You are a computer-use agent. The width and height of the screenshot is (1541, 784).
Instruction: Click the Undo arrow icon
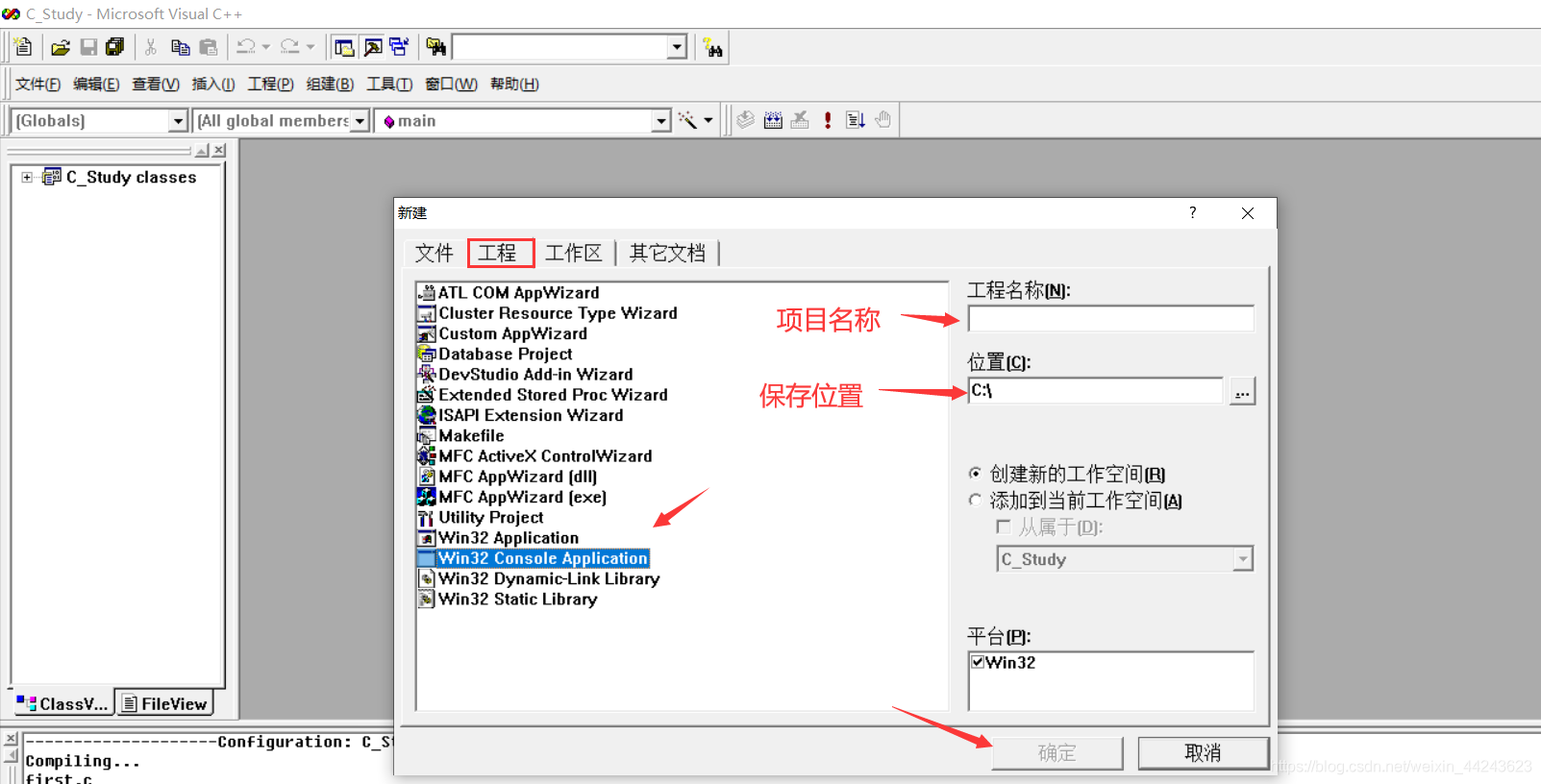(247, 47)
